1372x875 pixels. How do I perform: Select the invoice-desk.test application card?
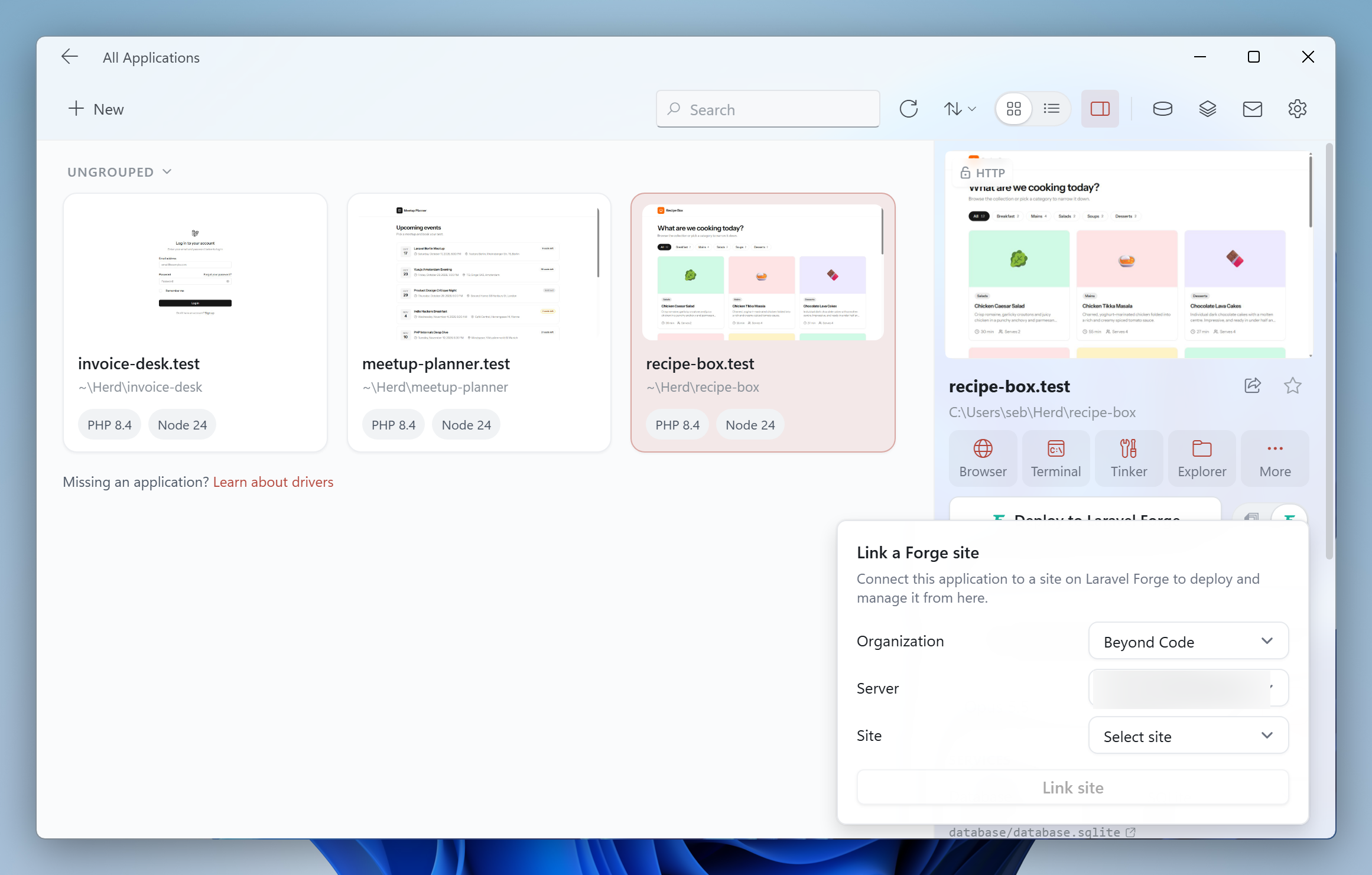(x=195, y=323)
